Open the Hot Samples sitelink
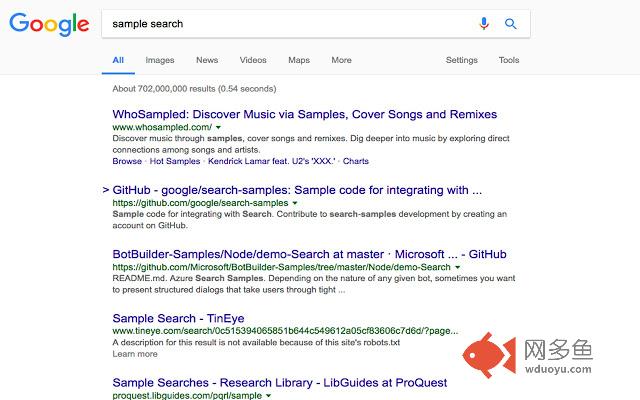 [175, 161]
